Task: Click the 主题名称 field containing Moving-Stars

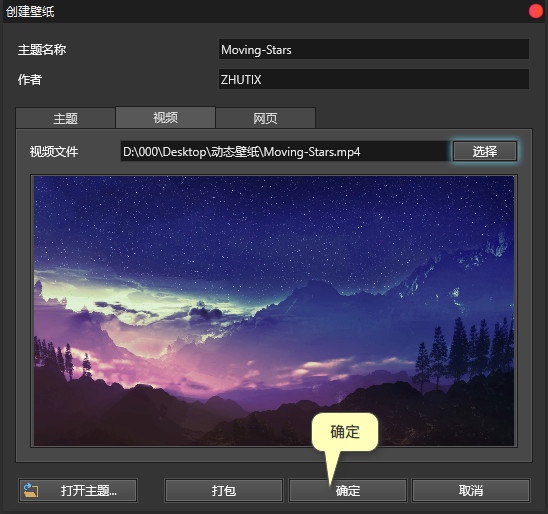Action: (374, 49)
